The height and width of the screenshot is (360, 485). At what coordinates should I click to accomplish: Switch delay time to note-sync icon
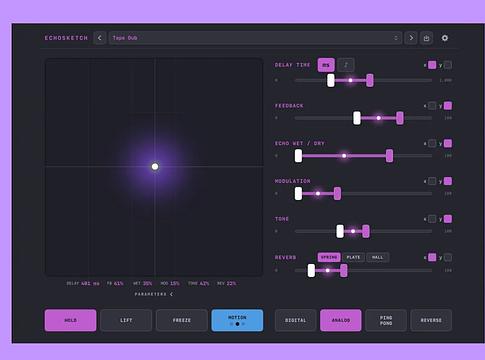[346, 65]
